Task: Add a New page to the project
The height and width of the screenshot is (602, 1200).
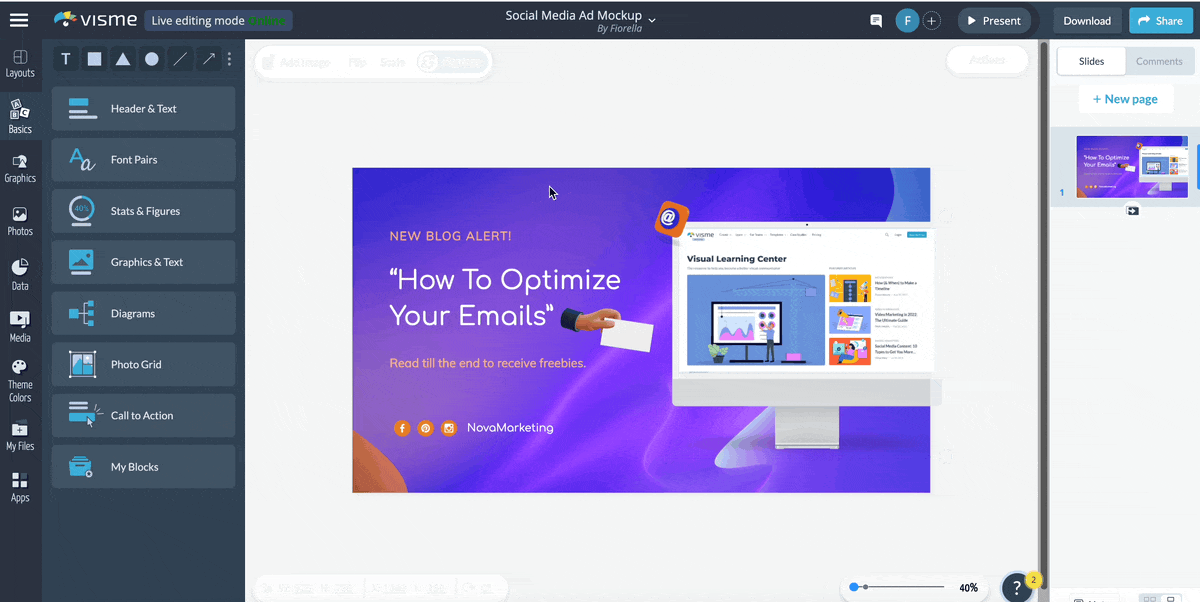Action: pos(1126,98)
